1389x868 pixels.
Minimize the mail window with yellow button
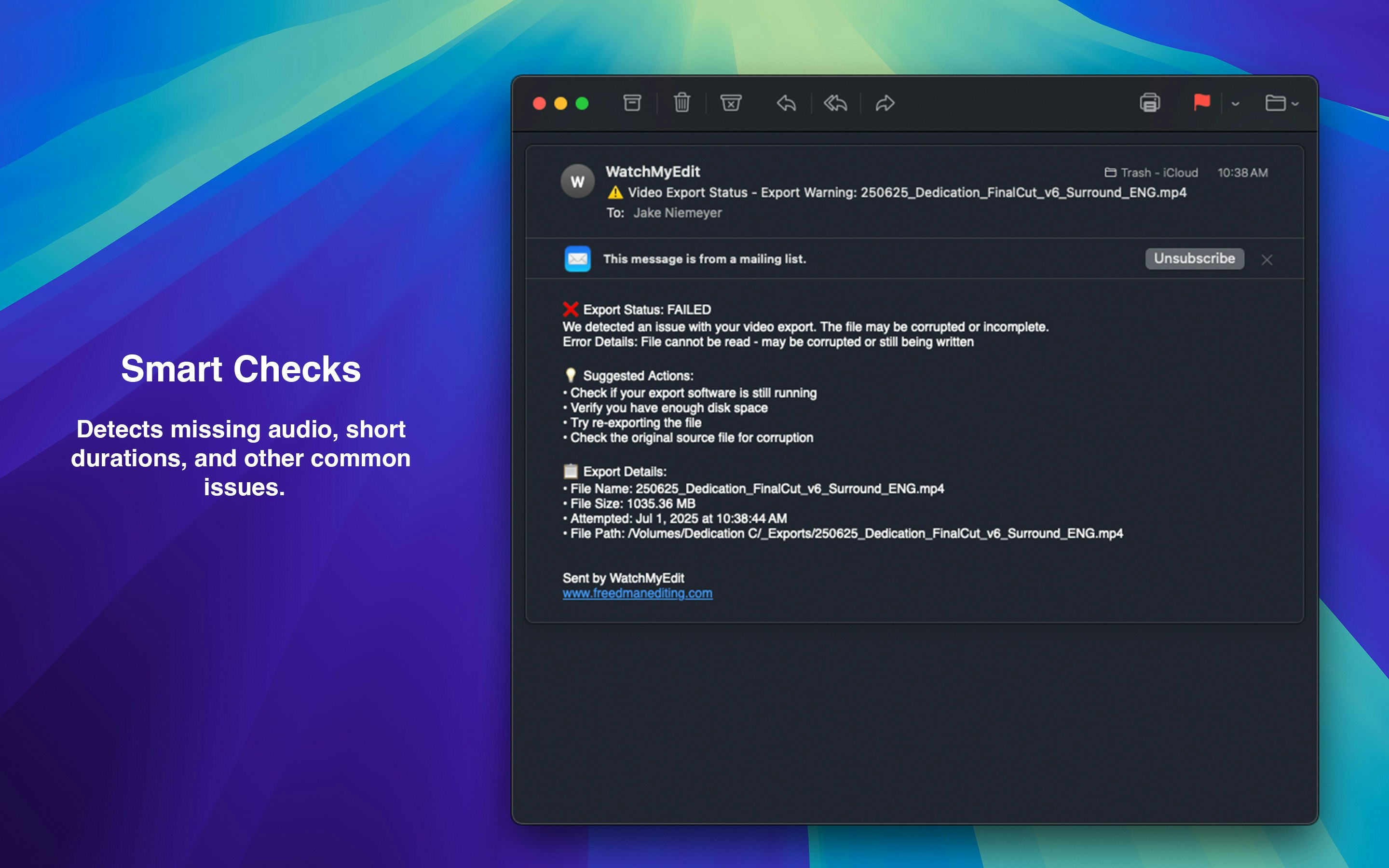[561, 103]
